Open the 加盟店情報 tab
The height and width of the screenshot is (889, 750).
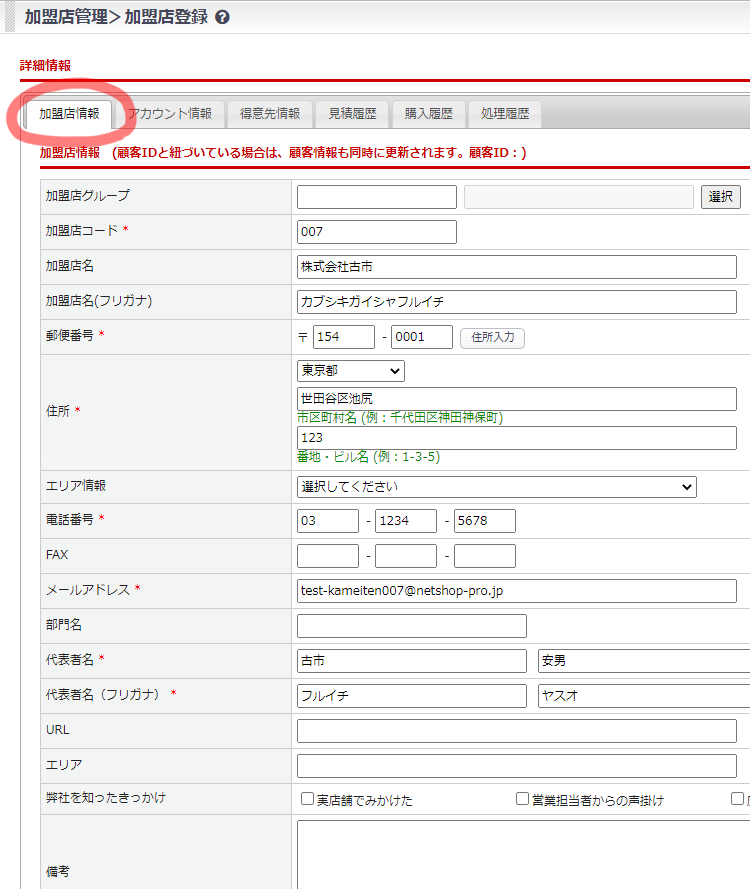(x=69, y=114)
